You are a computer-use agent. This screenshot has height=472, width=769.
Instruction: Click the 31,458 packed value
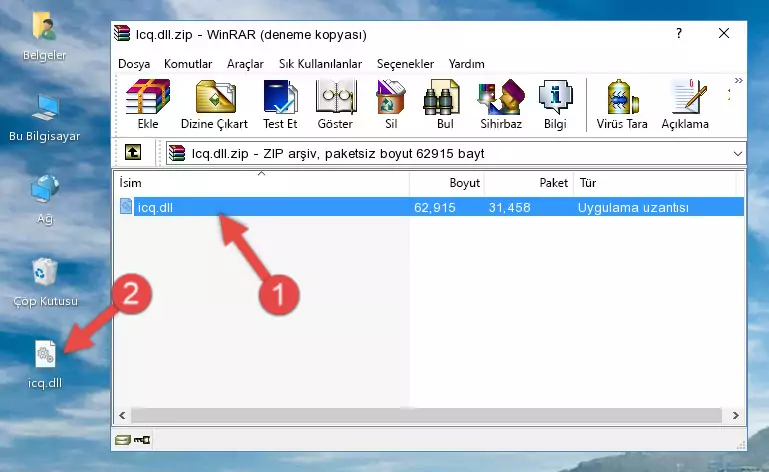(x=510, y=208)
